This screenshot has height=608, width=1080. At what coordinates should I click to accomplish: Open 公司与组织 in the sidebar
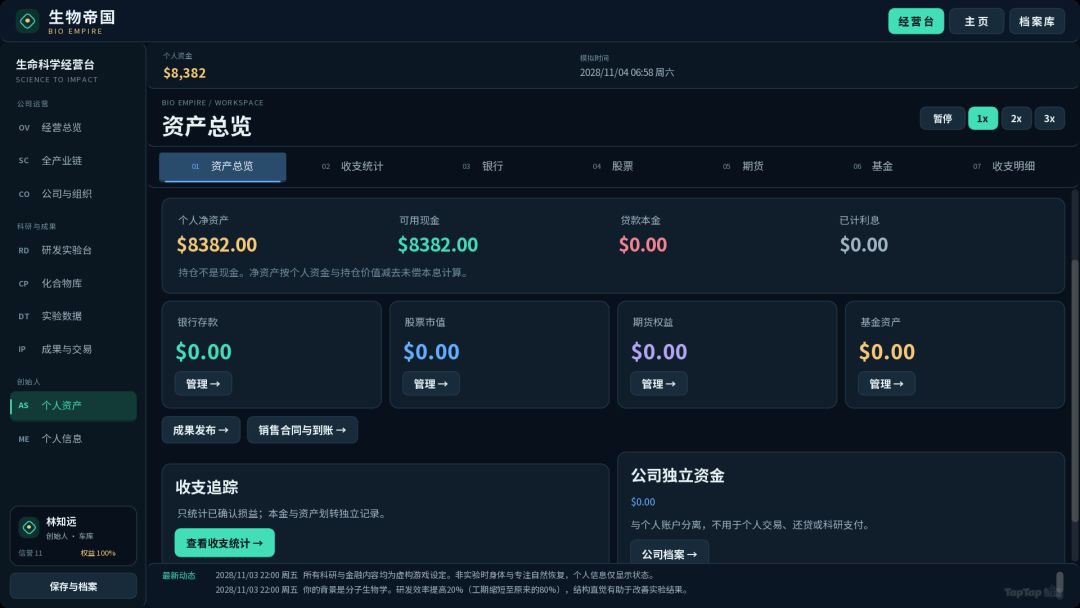(73, 194)
